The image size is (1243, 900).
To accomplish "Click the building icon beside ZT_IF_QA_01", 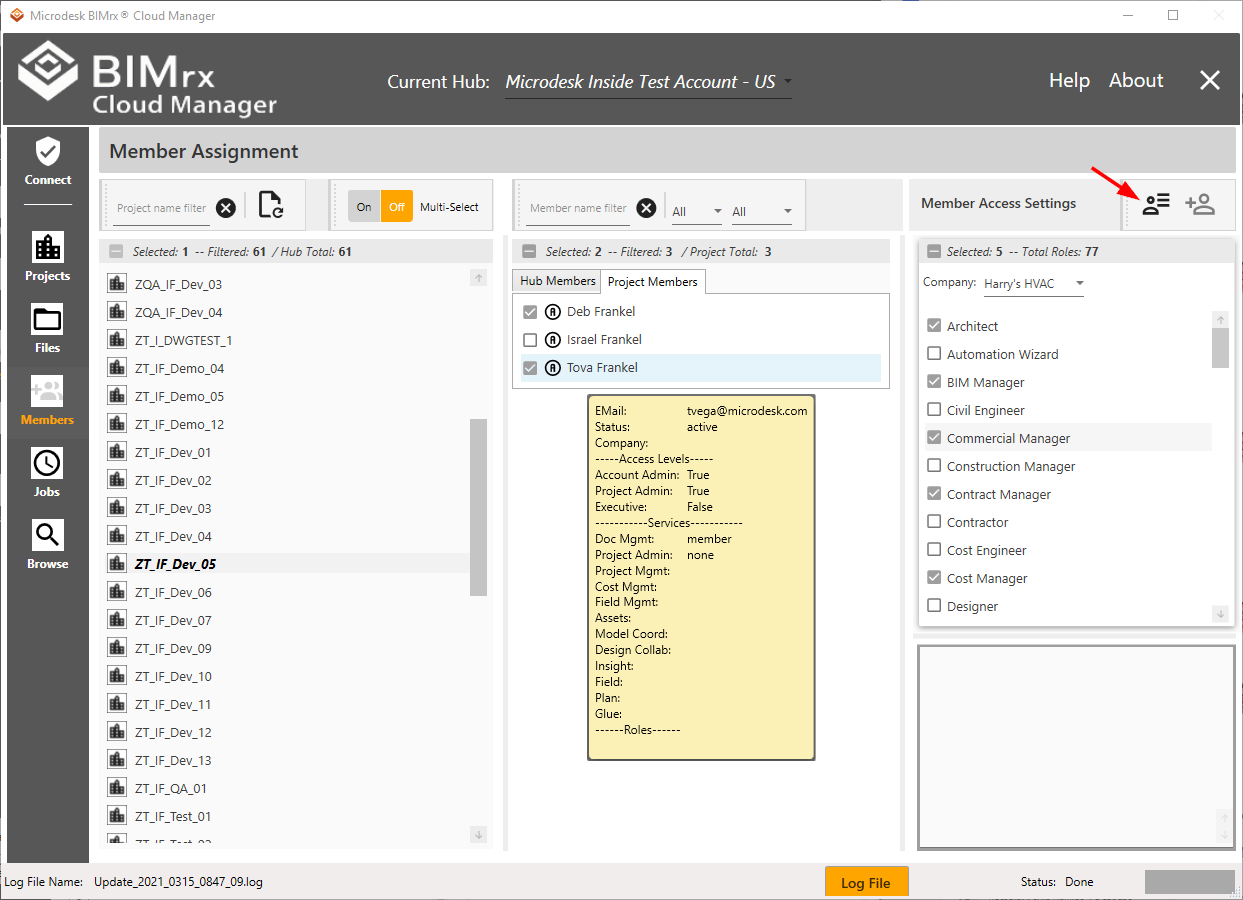I will coord(117,788).
